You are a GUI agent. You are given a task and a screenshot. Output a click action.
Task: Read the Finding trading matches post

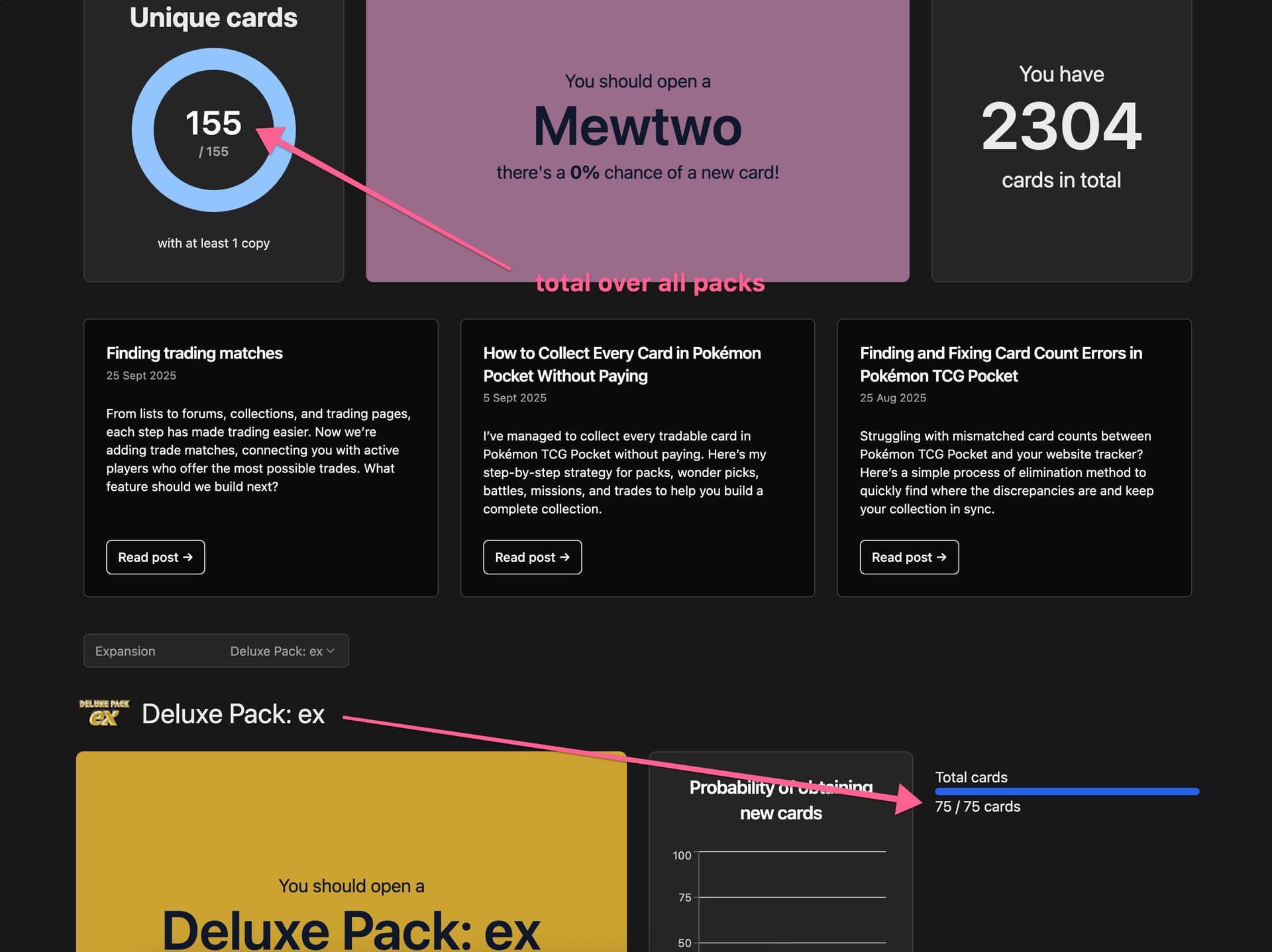click(x=155, y=557)
